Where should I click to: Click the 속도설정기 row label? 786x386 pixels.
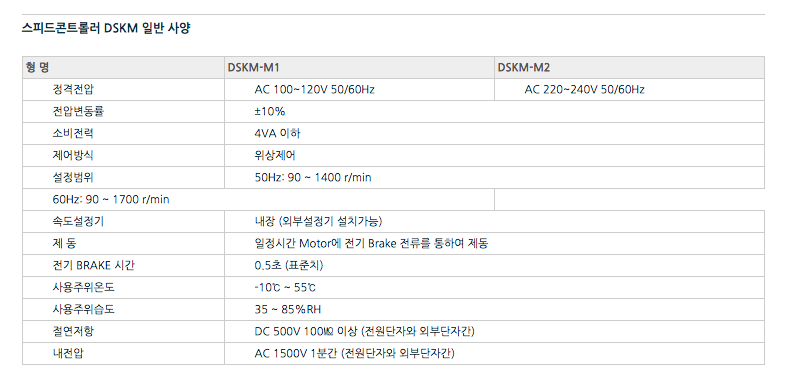(78, 222)
